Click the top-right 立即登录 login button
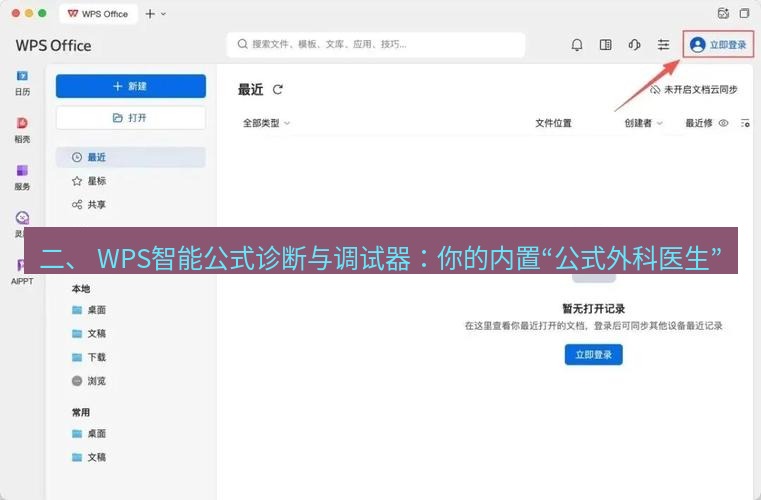The height and width of the screenshot is (500, 761). [718, 45]
